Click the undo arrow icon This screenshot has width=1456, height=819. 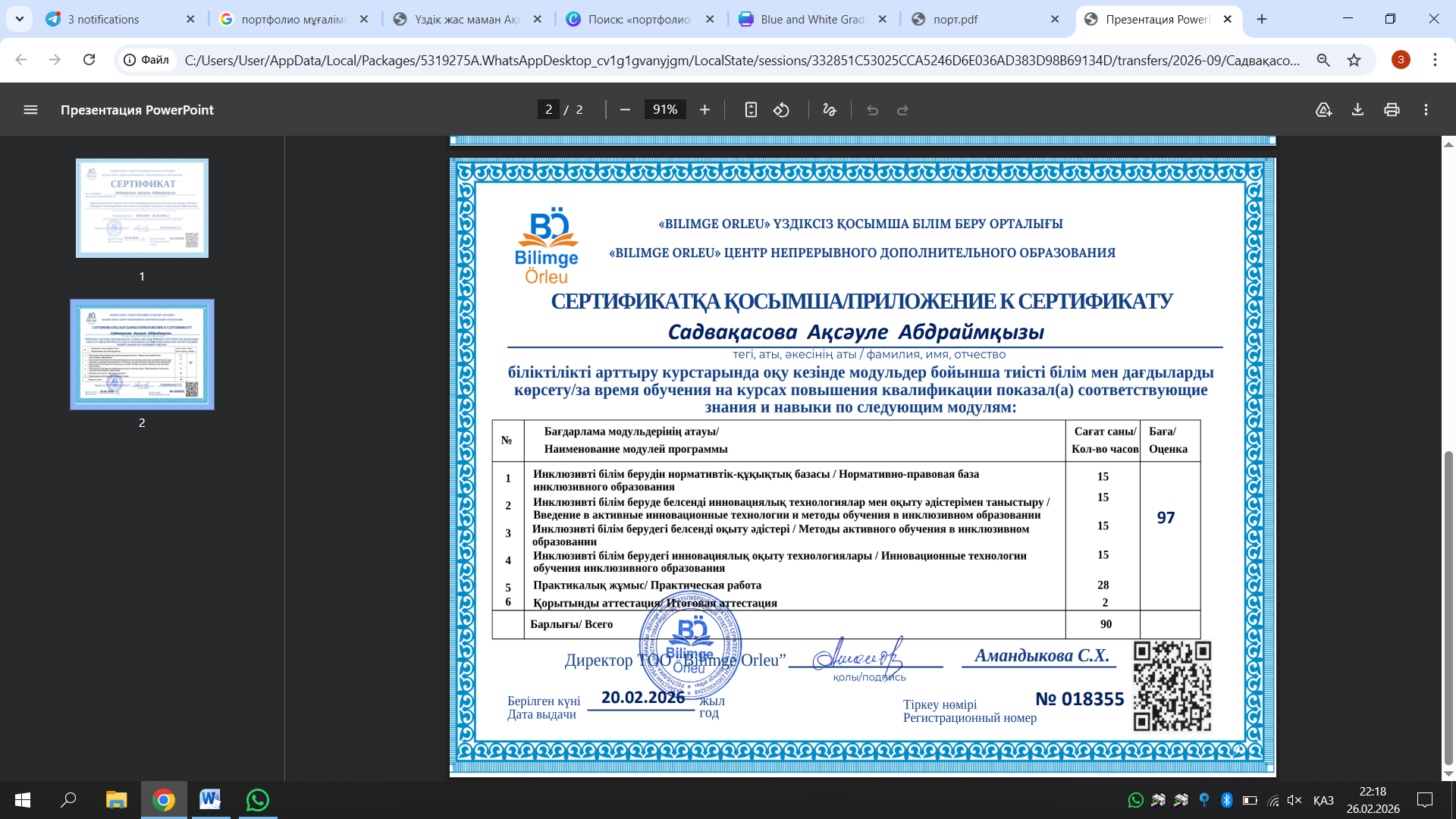[x=872, y=110]
